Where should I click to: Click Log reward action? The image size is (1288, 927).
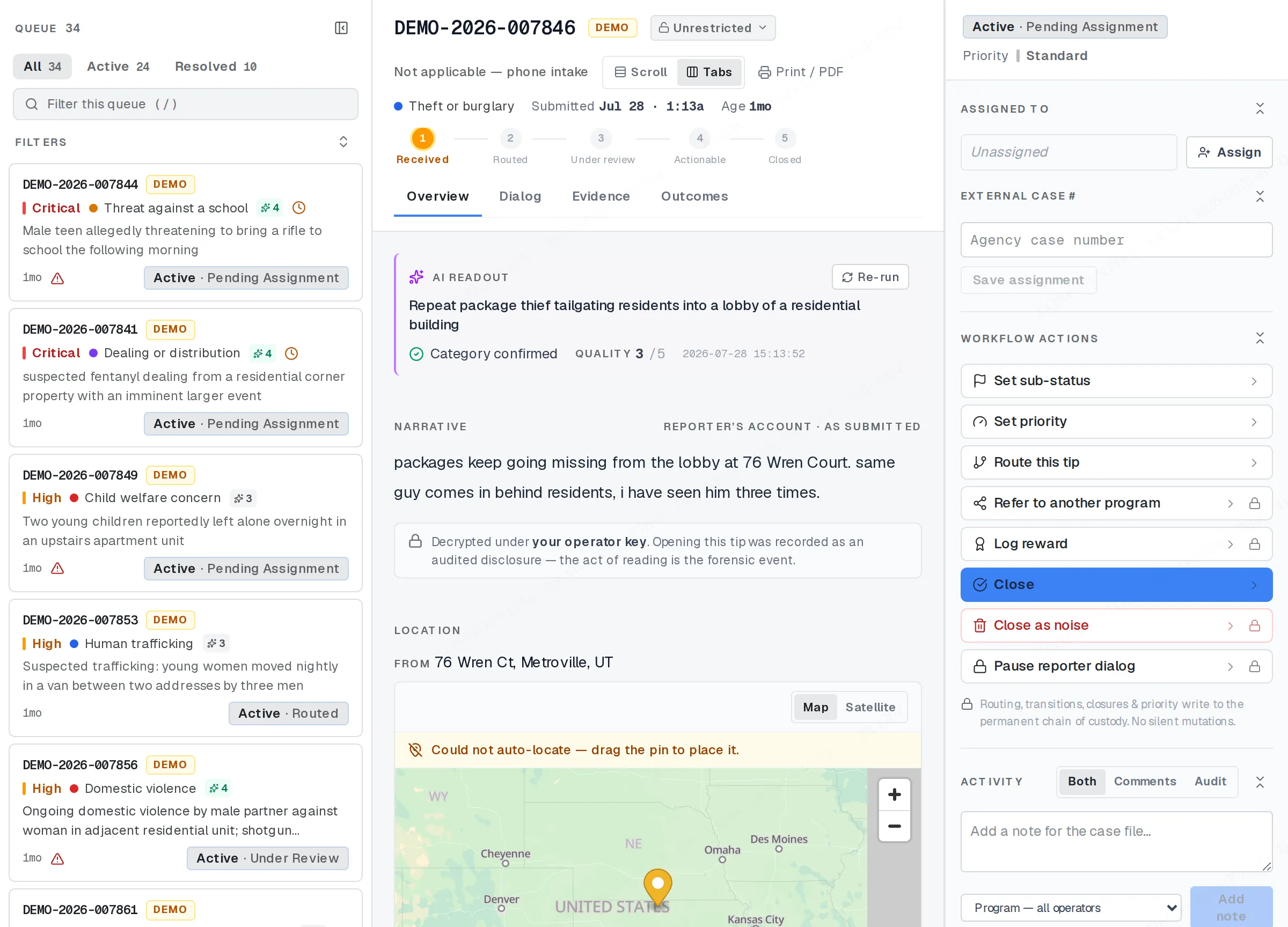click(1116, 545)
